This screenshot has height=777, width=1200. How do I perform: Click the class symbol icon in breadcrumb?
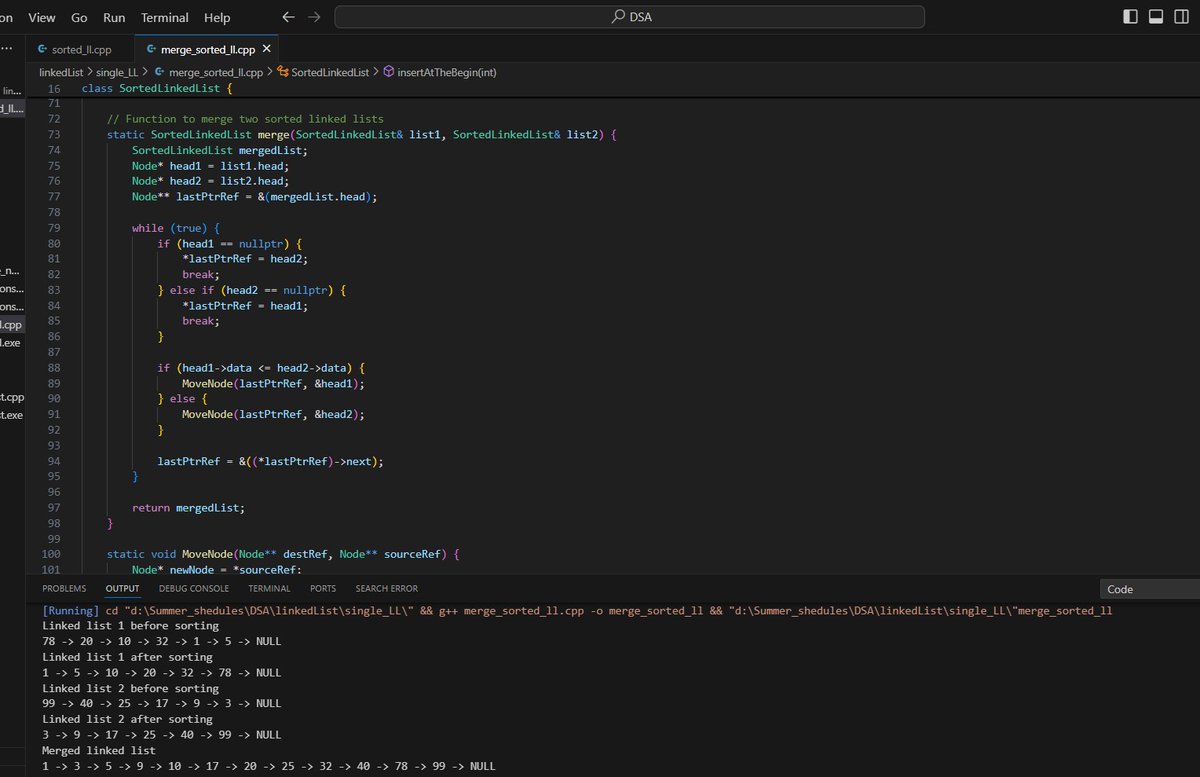(x=282, y=72)
